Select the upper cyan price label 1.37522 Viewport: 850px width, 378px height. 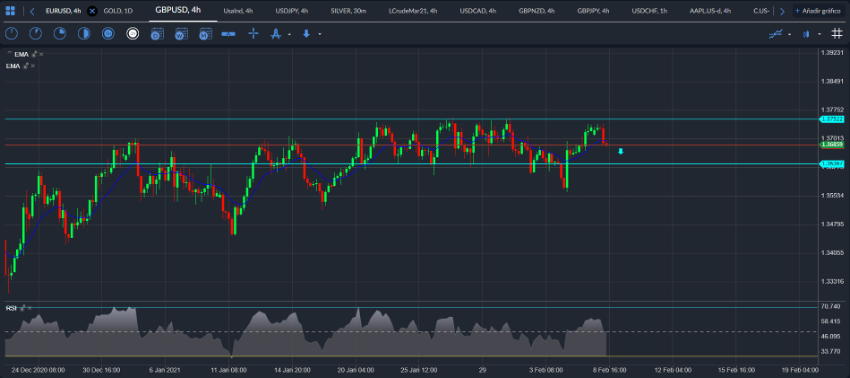pyautogui.click(x=832, y=119)
